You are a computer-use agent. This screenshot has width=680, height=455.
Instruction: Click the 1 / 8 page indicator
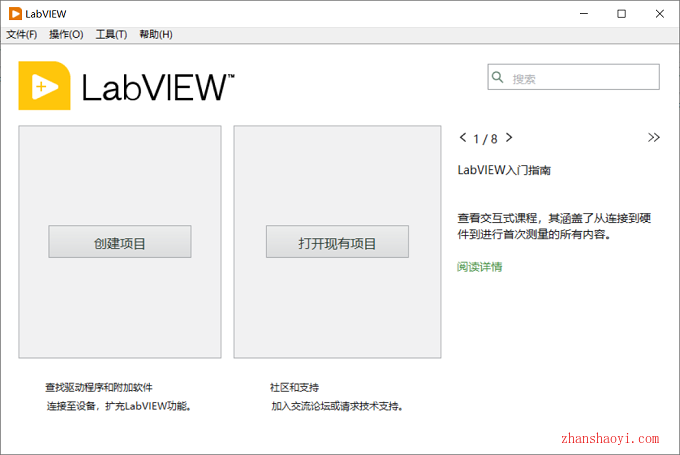(485, 139)
